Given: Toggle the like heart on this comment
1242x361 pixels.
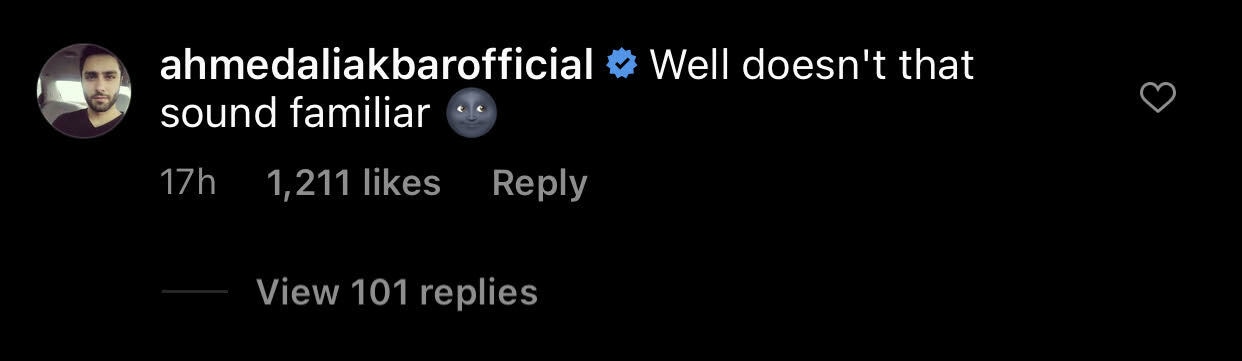Looking at the screenshot, I should coord(1158,97).
